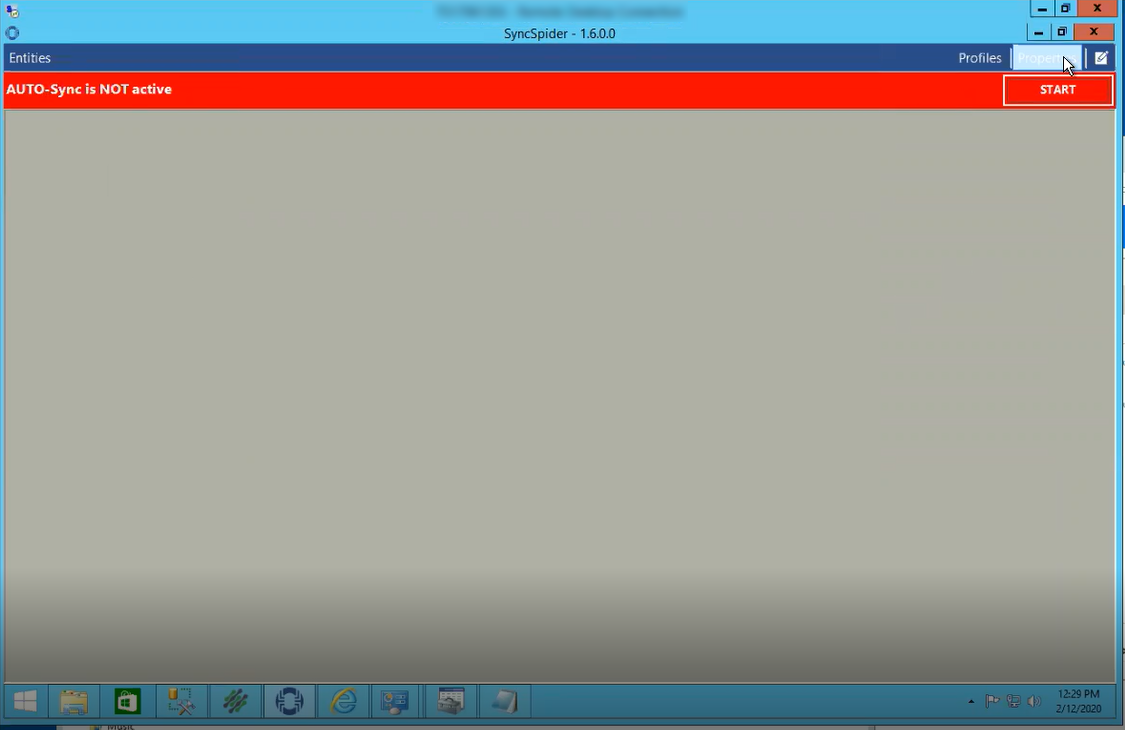Viewport: 1125px width, 730px height.
Task: Select the SyncSpider taskbar icon
Action: point(289,701)
